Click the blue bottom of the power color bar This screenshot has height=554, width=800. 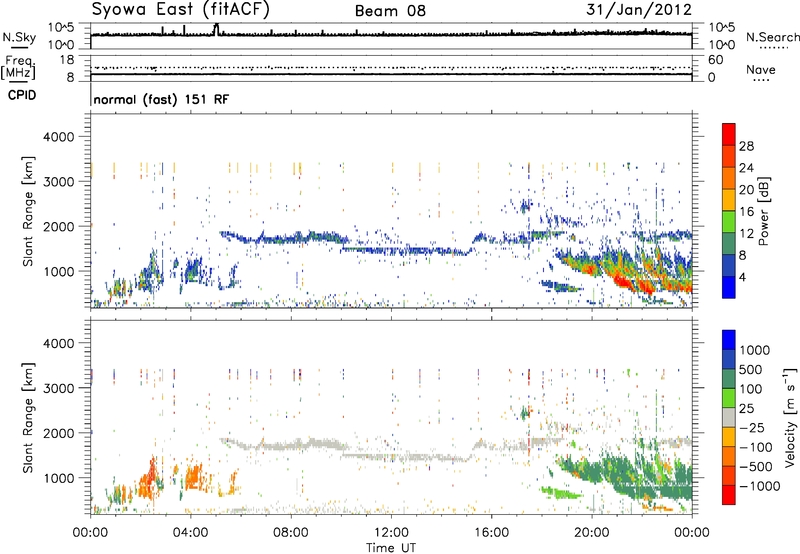coord(729,288)
